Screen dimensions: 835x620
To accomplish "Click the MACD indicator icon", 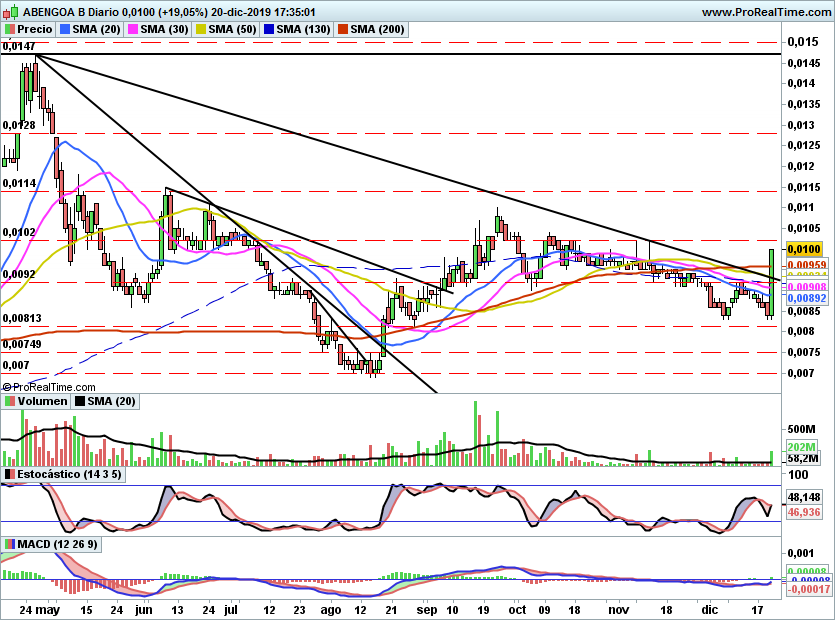I will tap(9, 544).
